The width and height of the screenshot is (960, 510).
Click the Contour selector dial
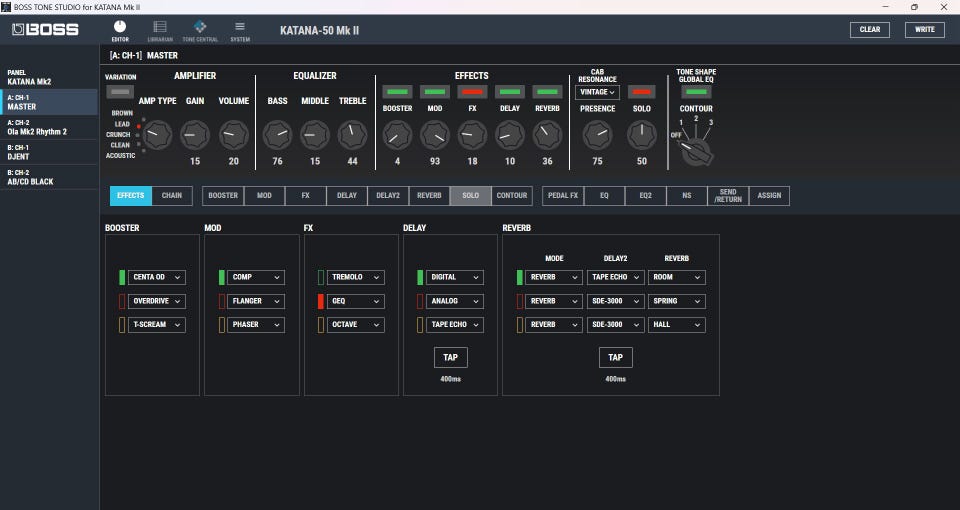point(696,150)
